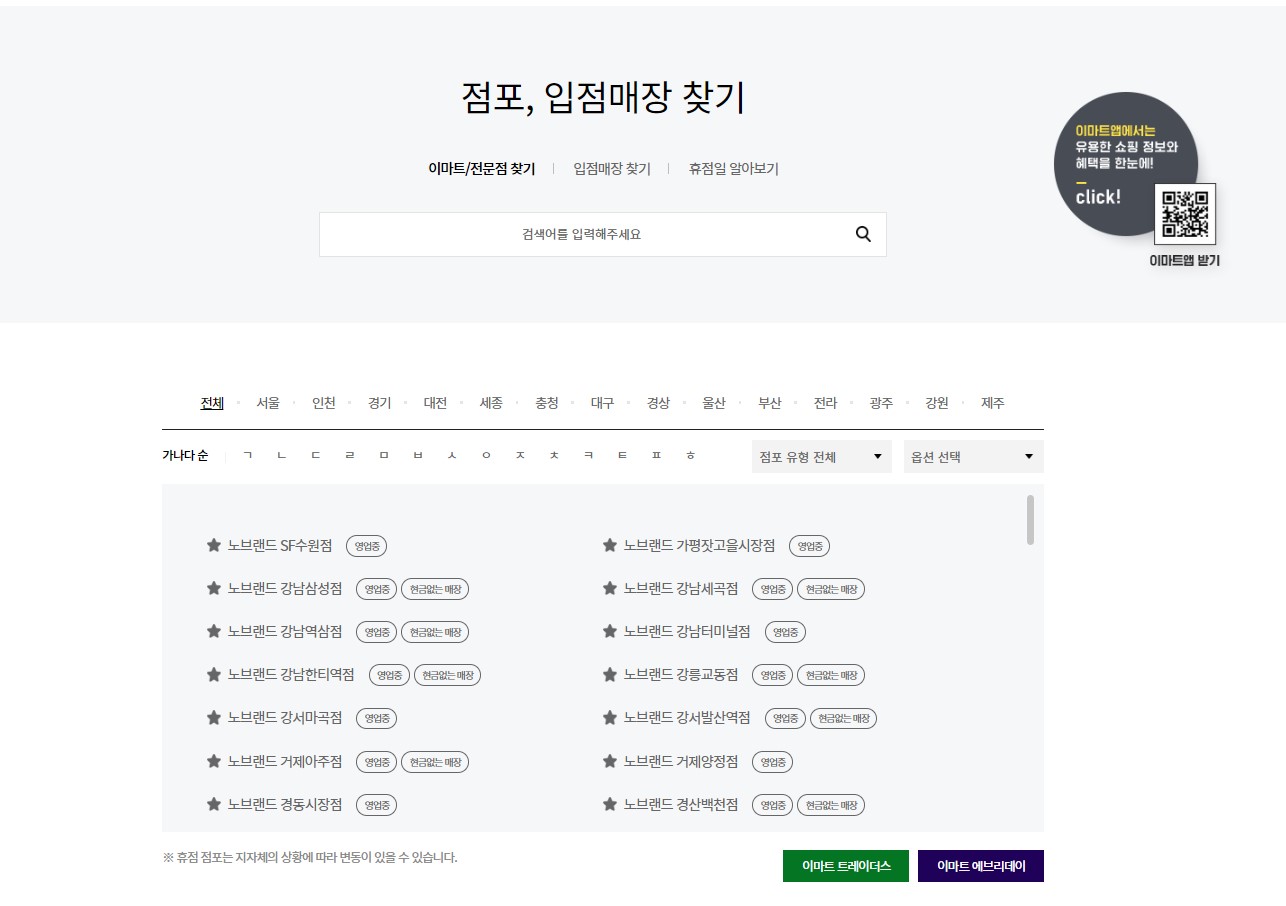
Task: Choose the 세종 region tab
Action: click(x=491, y=403)
